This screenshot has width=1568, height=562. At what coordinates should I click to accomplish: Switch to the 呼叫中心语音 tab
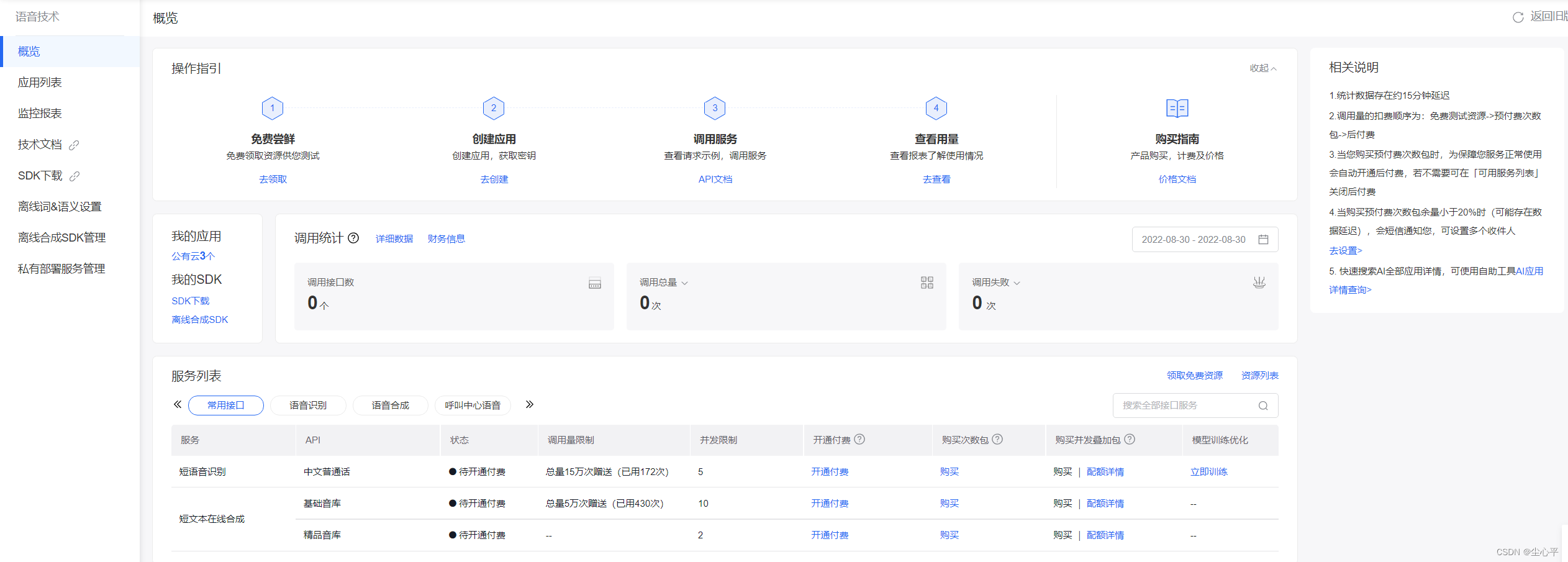(473, 406)
